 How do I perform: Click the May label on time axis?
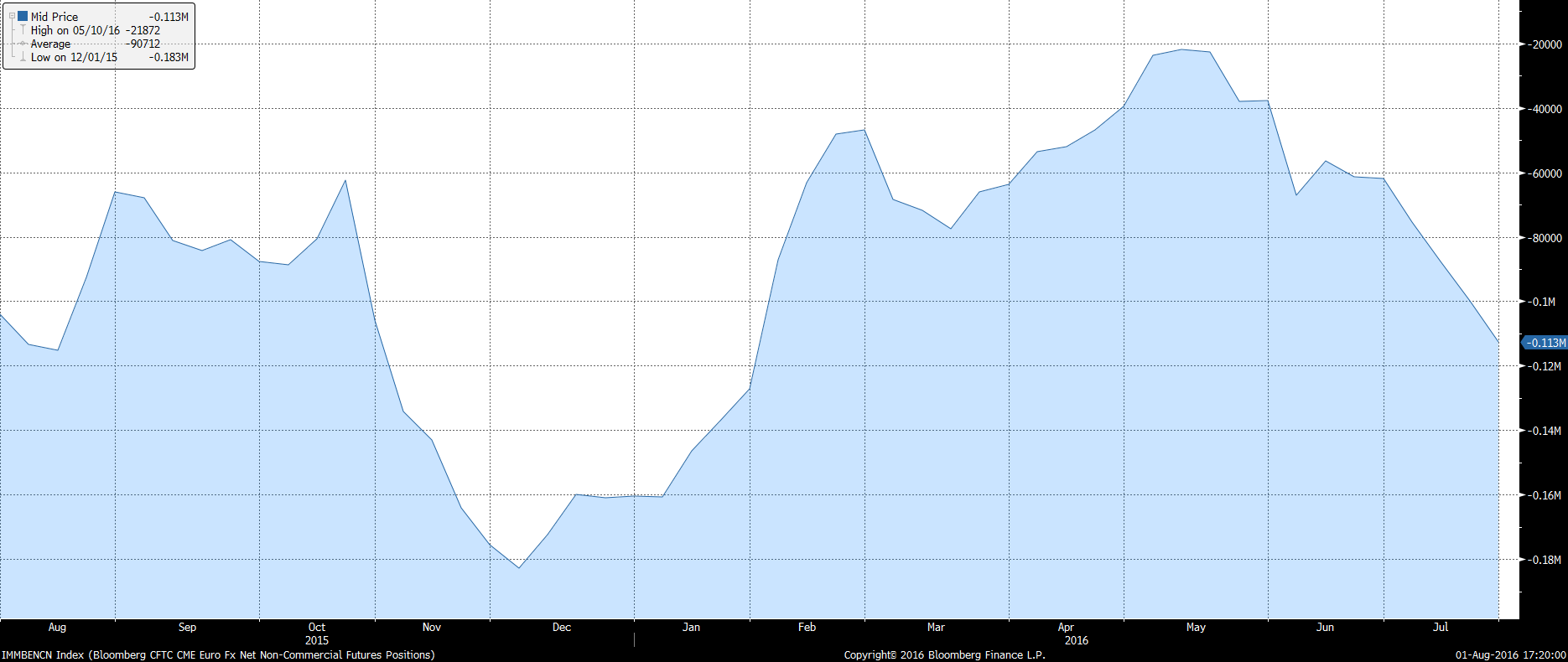(1196, 627)
